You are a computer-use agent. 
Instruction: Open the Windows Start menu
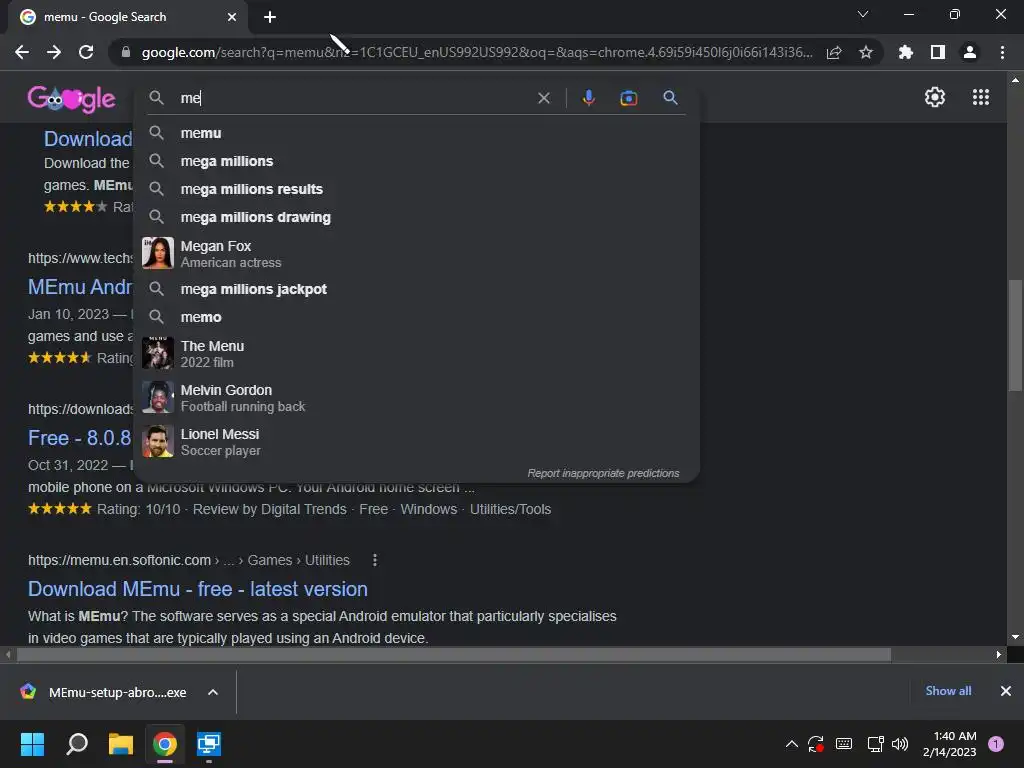pyautogui.click(x=32, y=744)
